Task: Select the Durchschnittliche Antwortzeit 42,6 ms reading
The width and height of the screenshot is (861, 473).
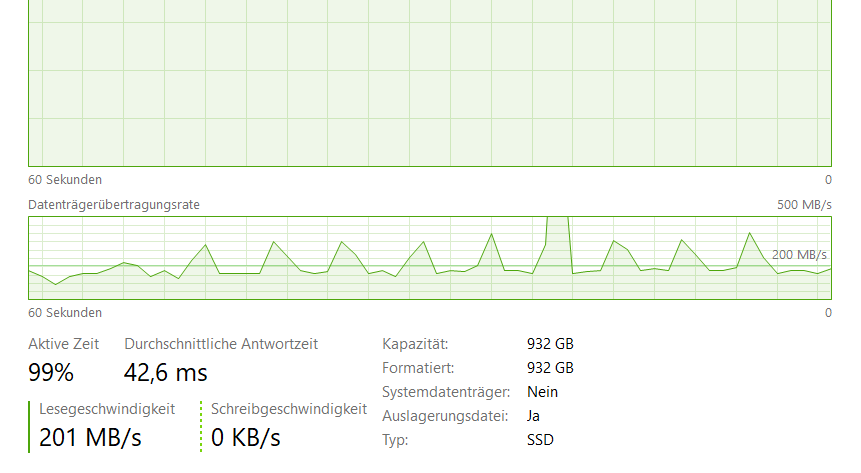Action: (x=165, y=373)
